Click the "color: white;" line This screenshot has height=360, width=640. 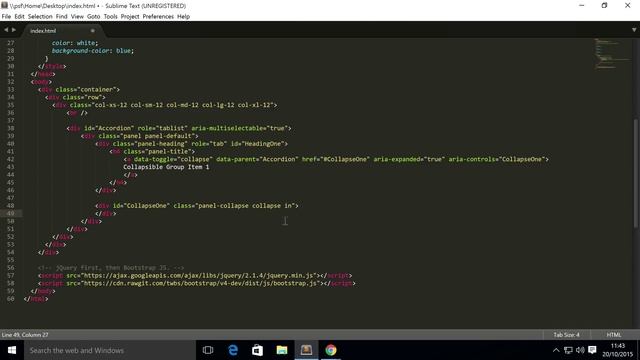point(75,43)
